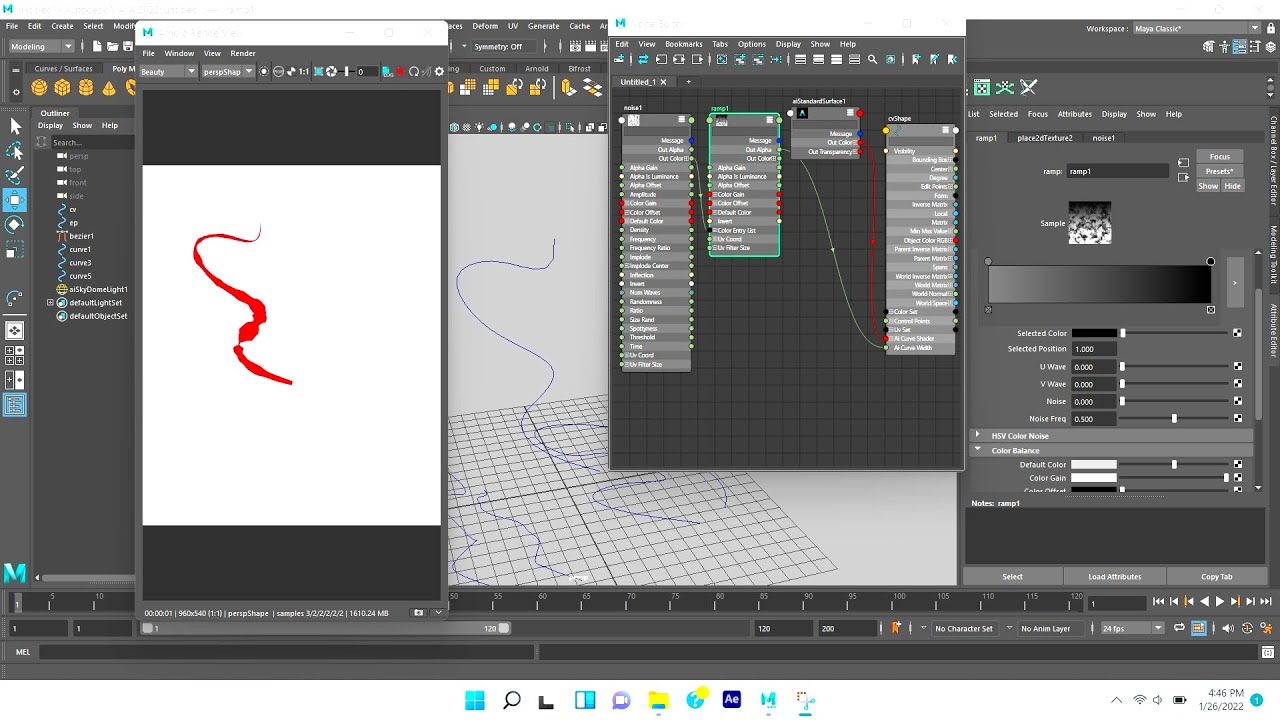The height and width of the screenshot is (720, 1280).
Task: Pick the Rotate tool in toolbox
Action: click(x=15, y=225)
